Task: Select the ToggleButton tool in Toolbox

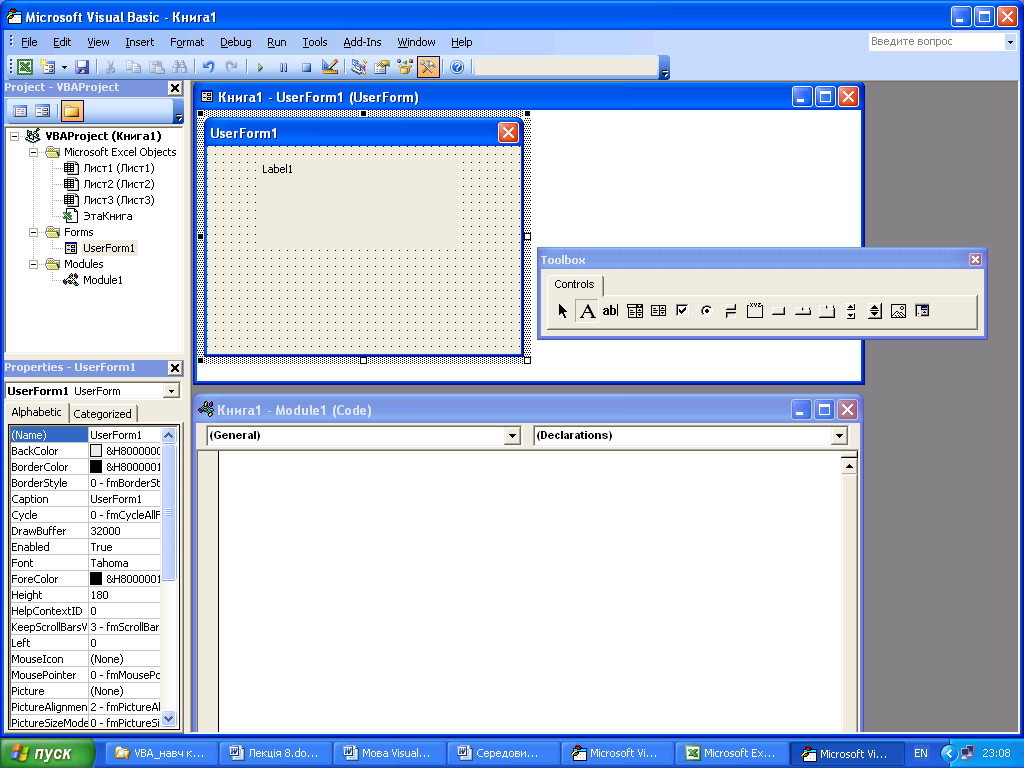Action: 730,311
